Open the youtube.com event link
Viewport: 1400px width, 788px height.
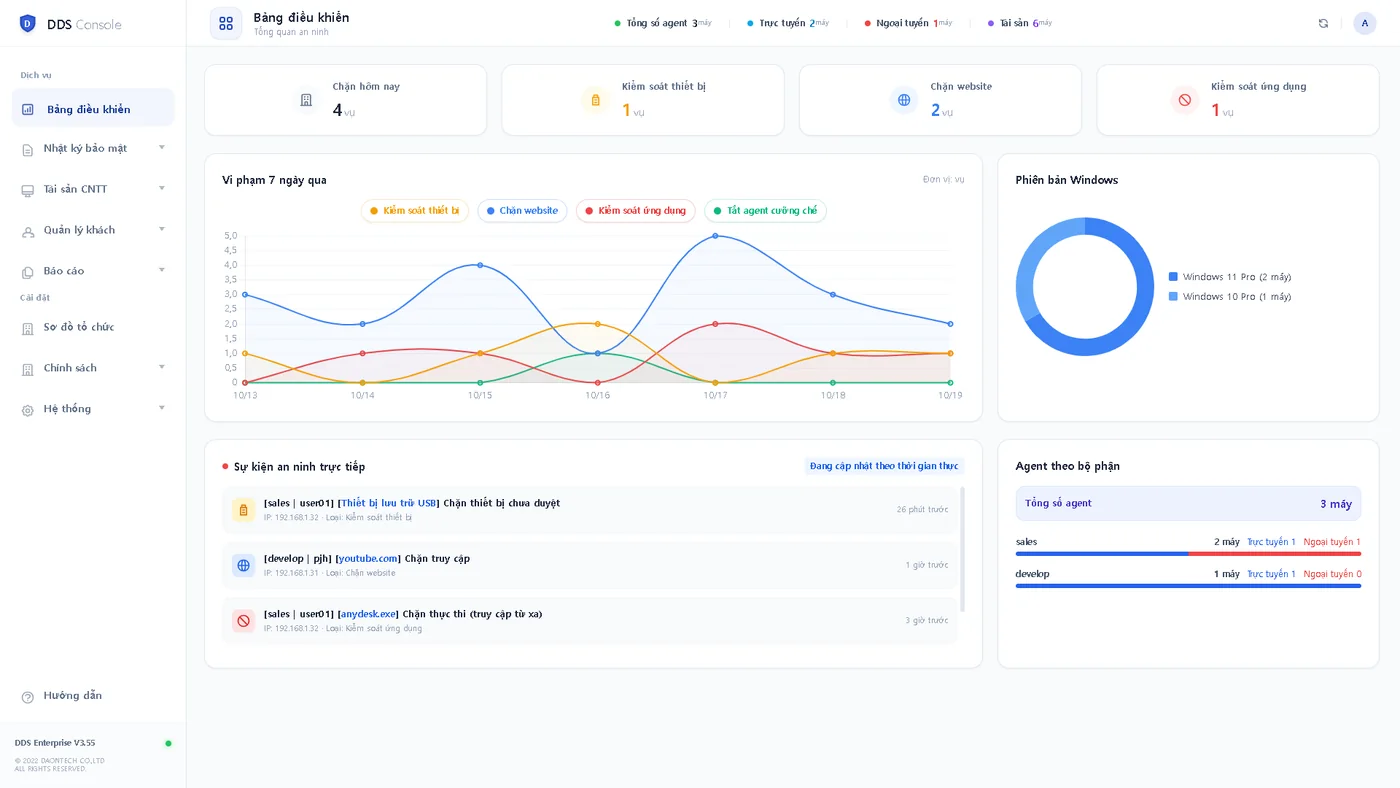tap(368, 558)
